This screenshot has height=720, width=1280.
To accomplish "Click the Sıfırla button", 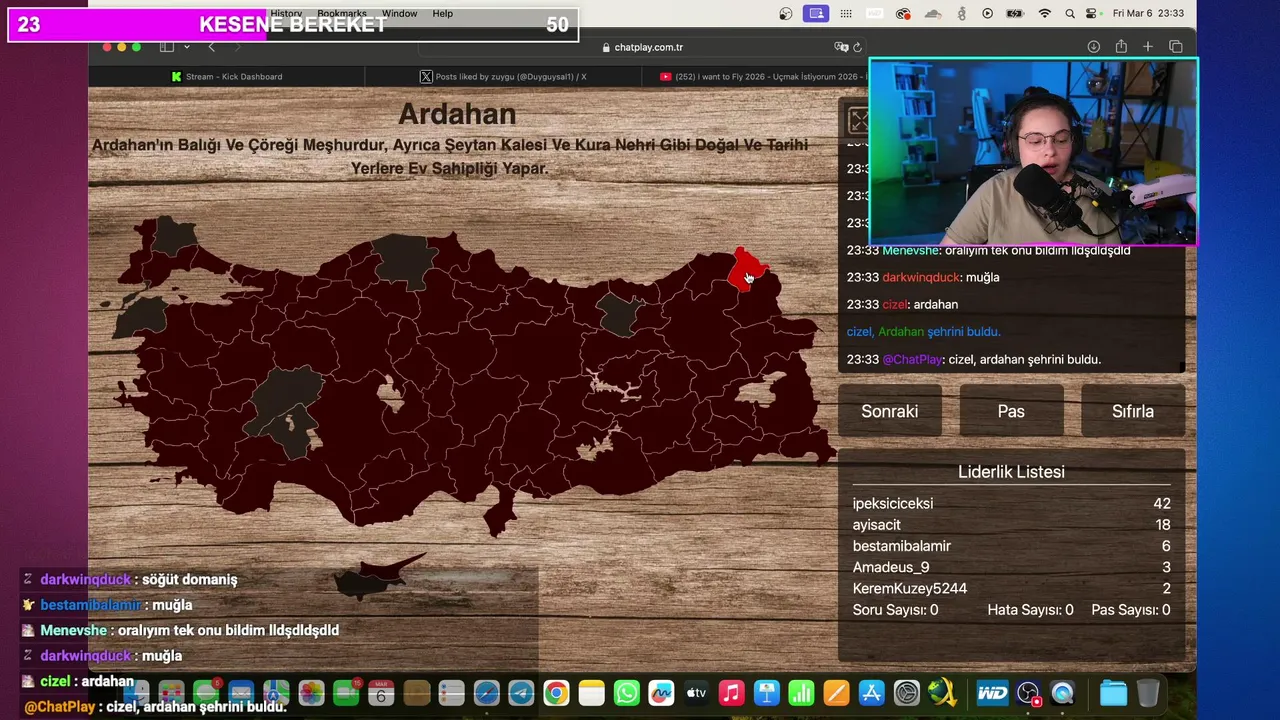I will pyautogui.click(x=1133, y=411).
